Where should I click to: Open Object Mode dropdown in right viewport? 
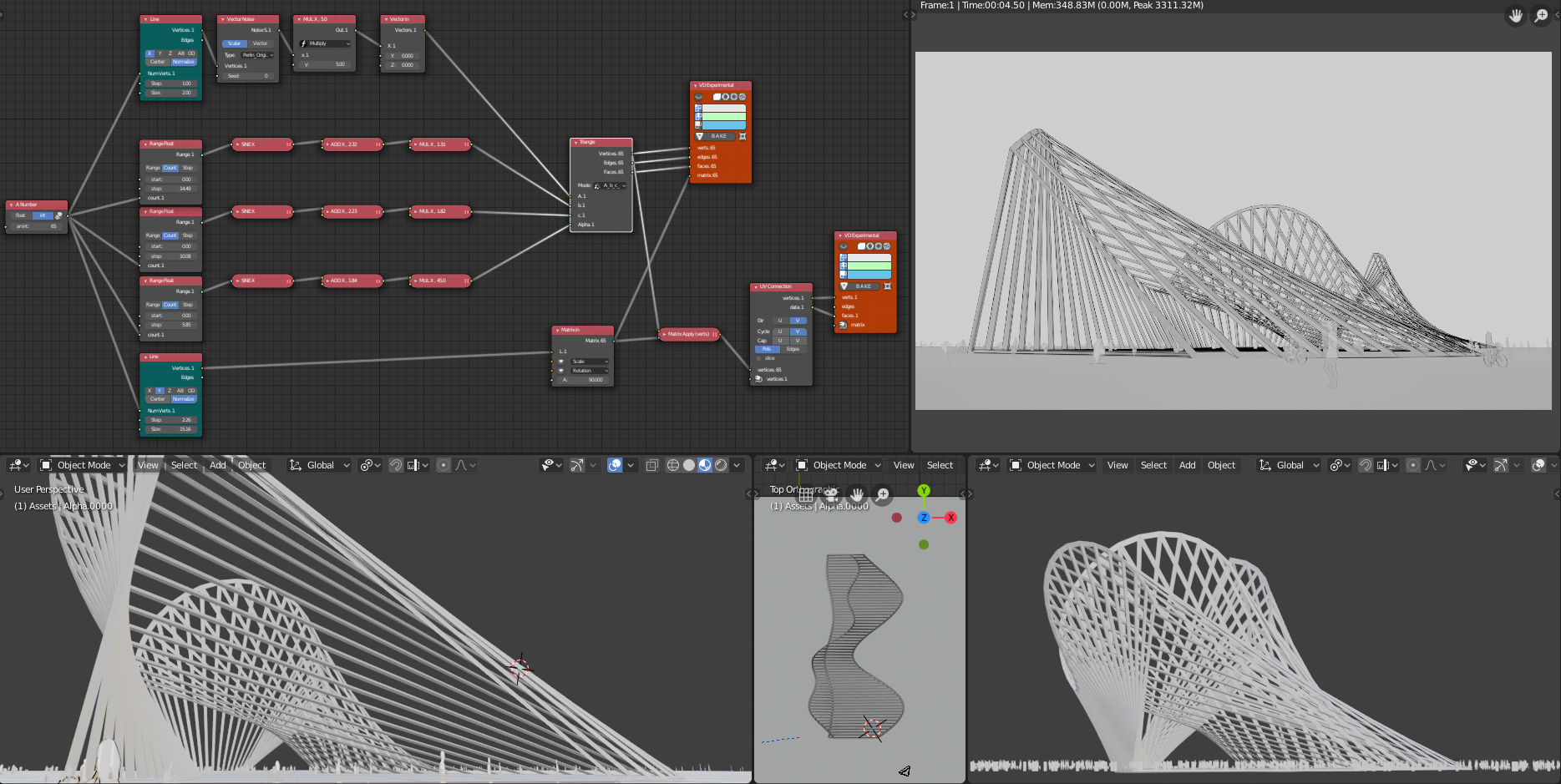click(x=1052, y=465)
